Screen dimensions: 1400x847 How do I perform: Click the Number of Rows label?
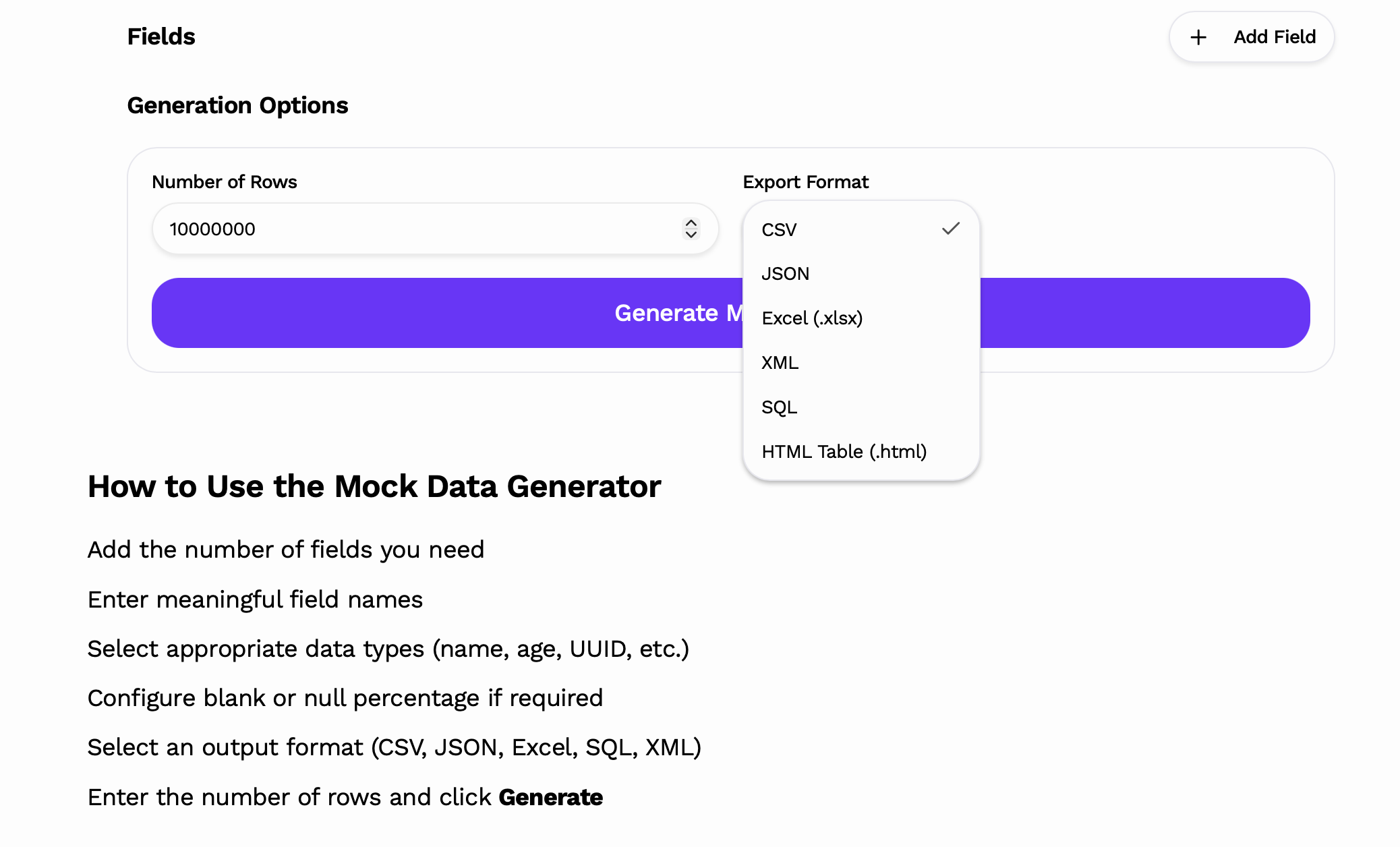coord(224,181)
